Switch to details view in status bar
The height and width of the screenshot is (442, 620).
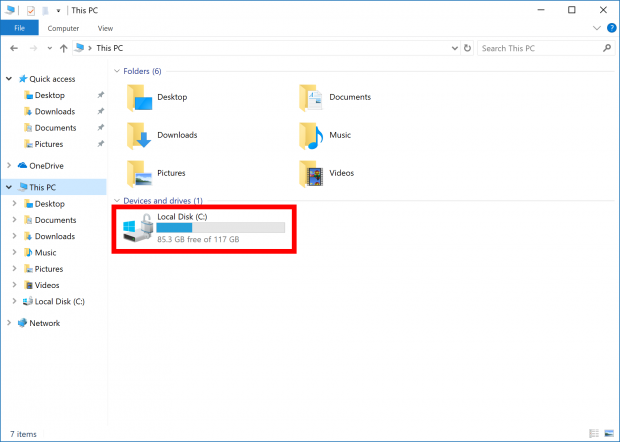tap(594, 434)
